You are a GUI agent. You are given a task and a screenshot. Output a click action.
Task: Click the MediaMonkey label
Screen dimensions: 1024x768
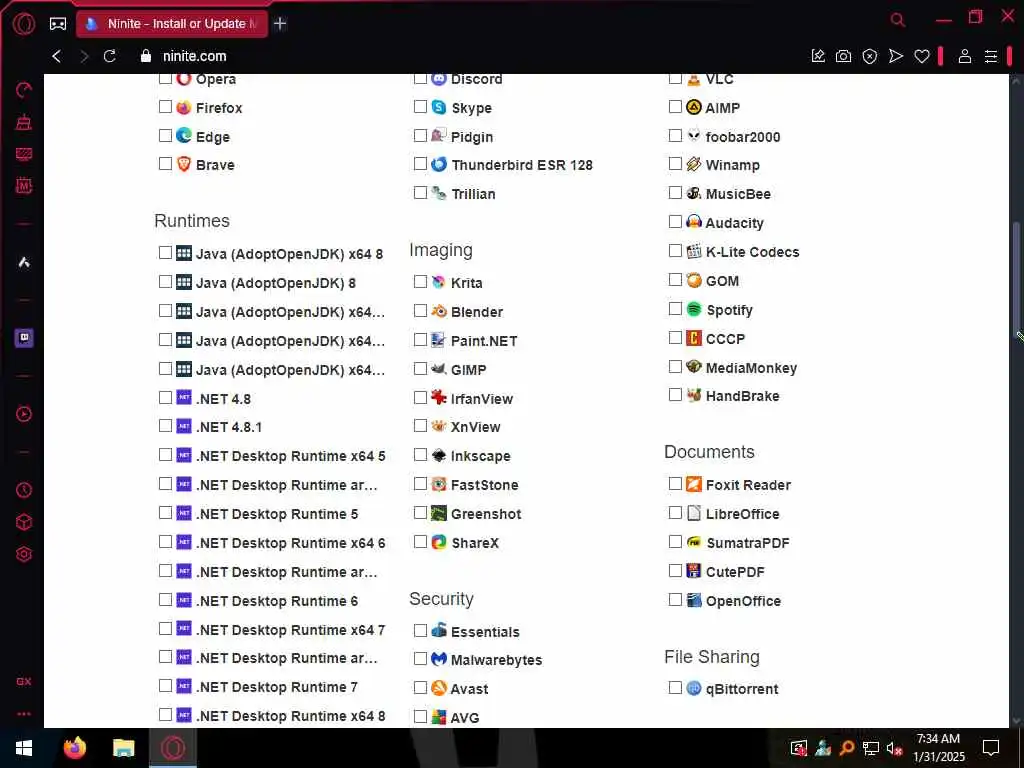pyautogui.click(x=751, y=368)
